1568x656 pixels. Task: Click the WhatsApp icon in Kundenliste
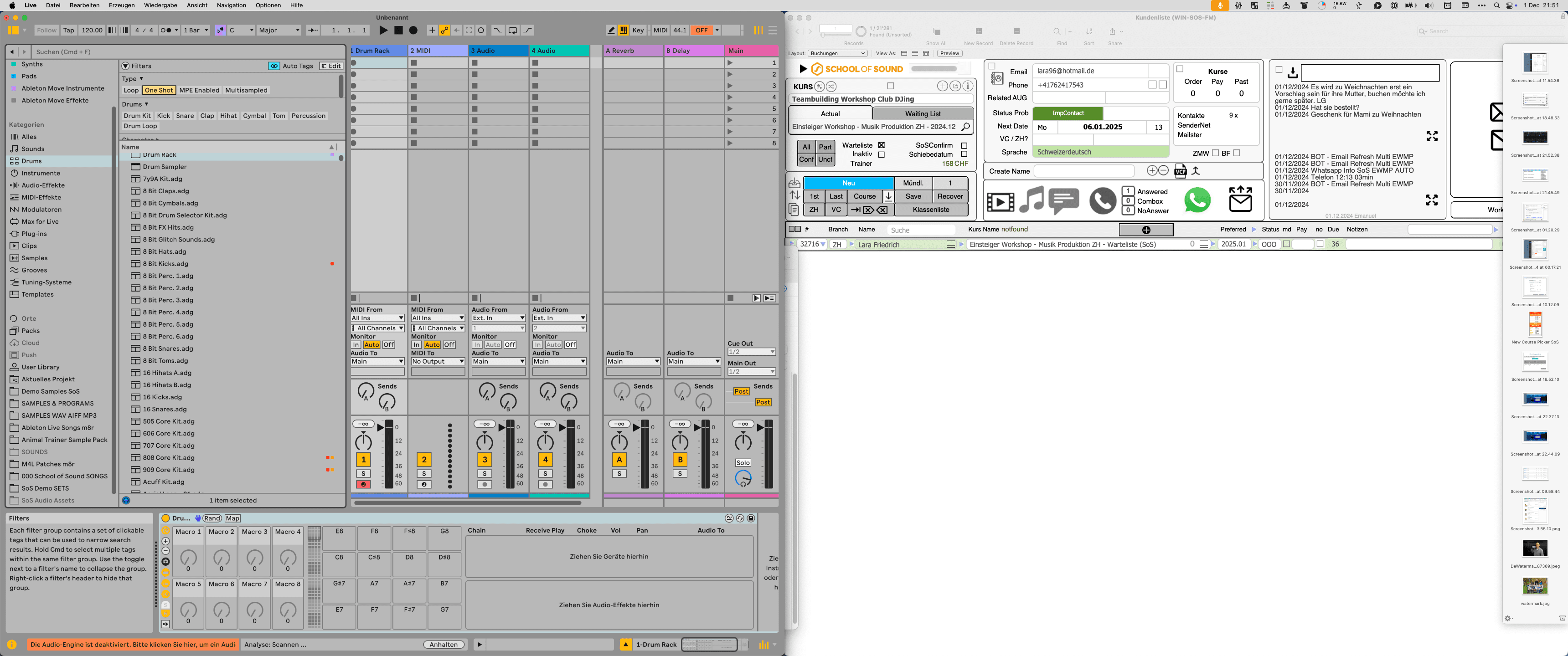pyautogui.click(x=1197, y=200)
